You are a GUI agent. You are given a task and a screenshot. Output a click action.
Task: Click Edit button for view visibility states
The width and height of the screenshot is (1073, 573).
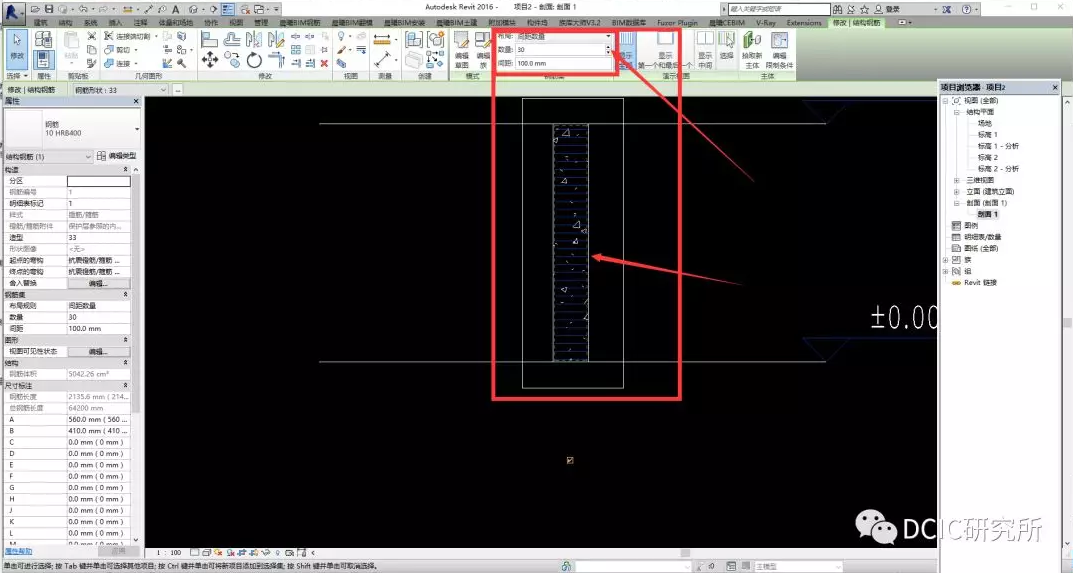[98, 351]
